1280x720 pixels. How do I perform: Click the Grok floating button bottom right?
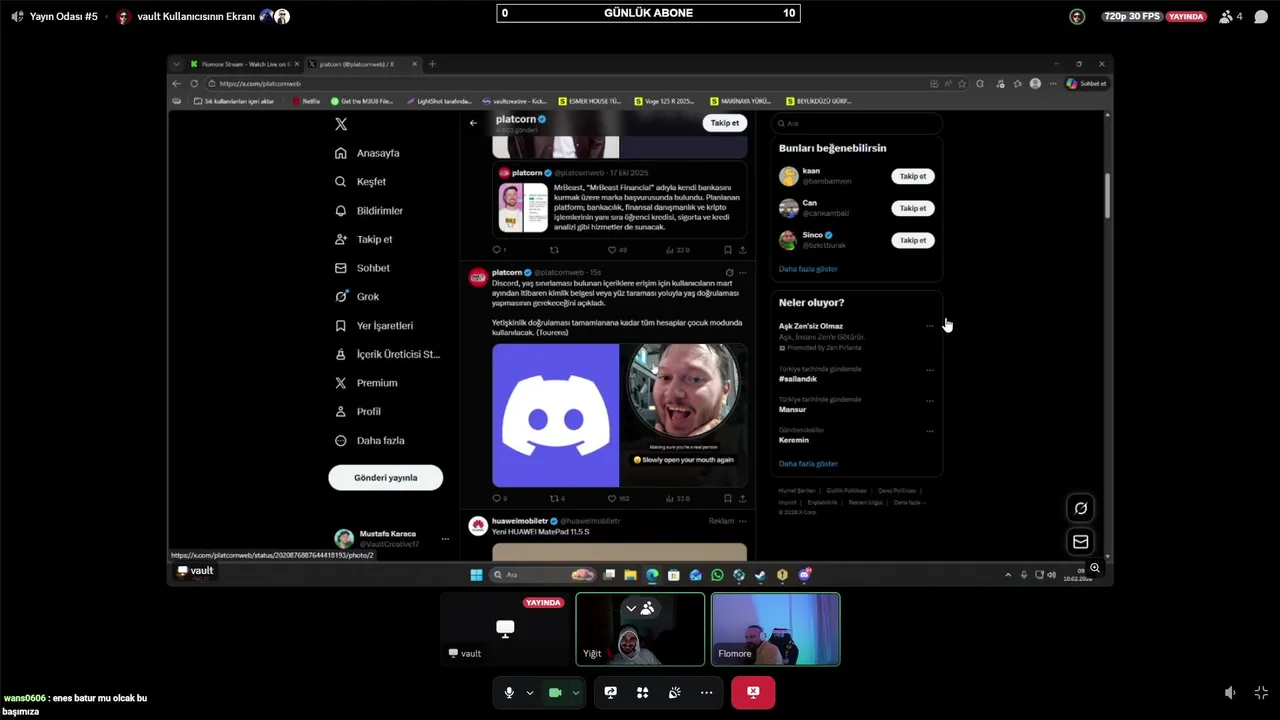pos(1080,508)
